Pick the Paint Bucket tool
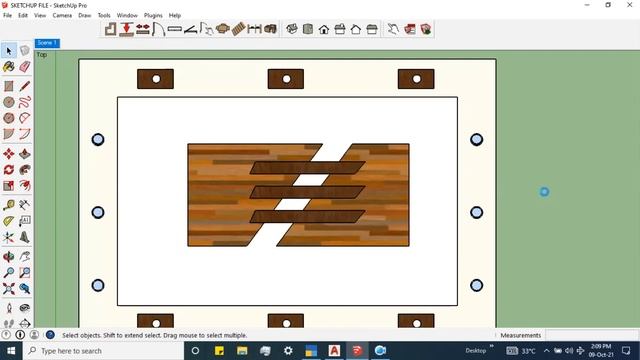This screenshot has width=640, height=360. coord(9,67)
